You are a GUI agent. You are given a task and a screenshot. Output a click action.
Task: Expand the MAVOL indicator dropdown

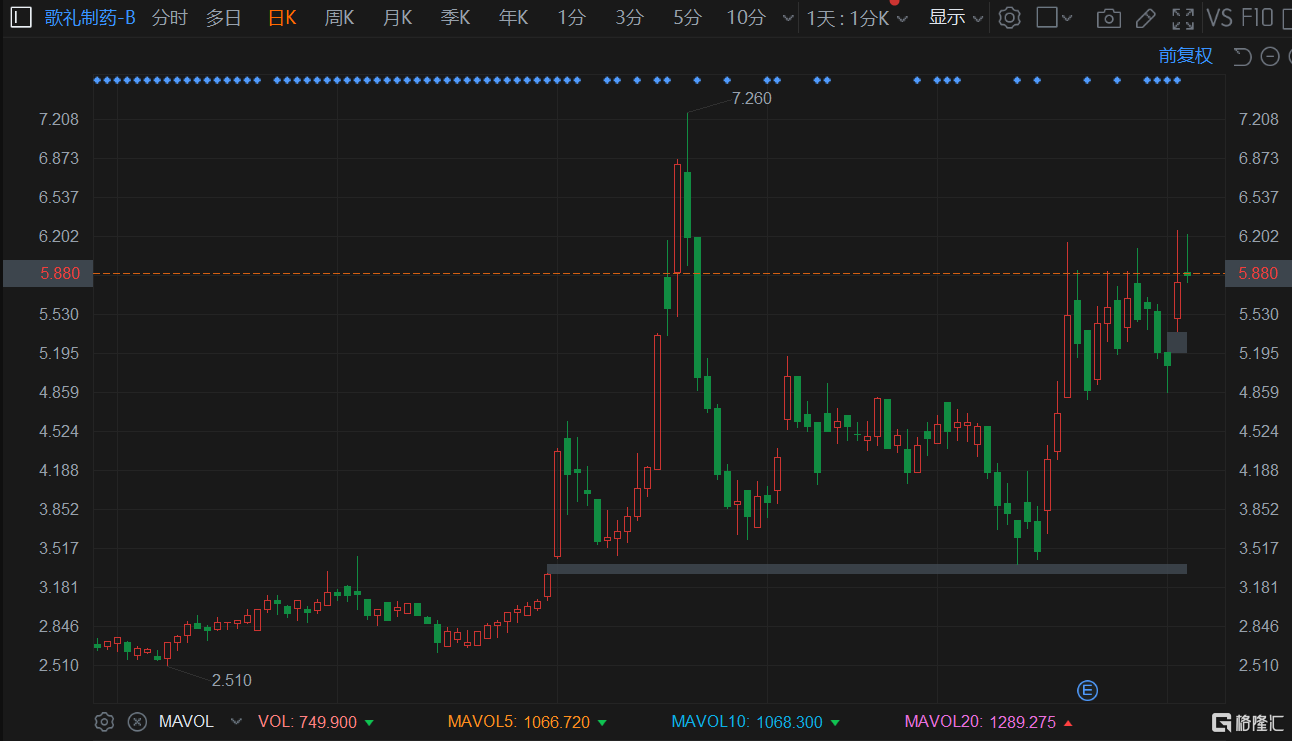click(x=236, y=721)
